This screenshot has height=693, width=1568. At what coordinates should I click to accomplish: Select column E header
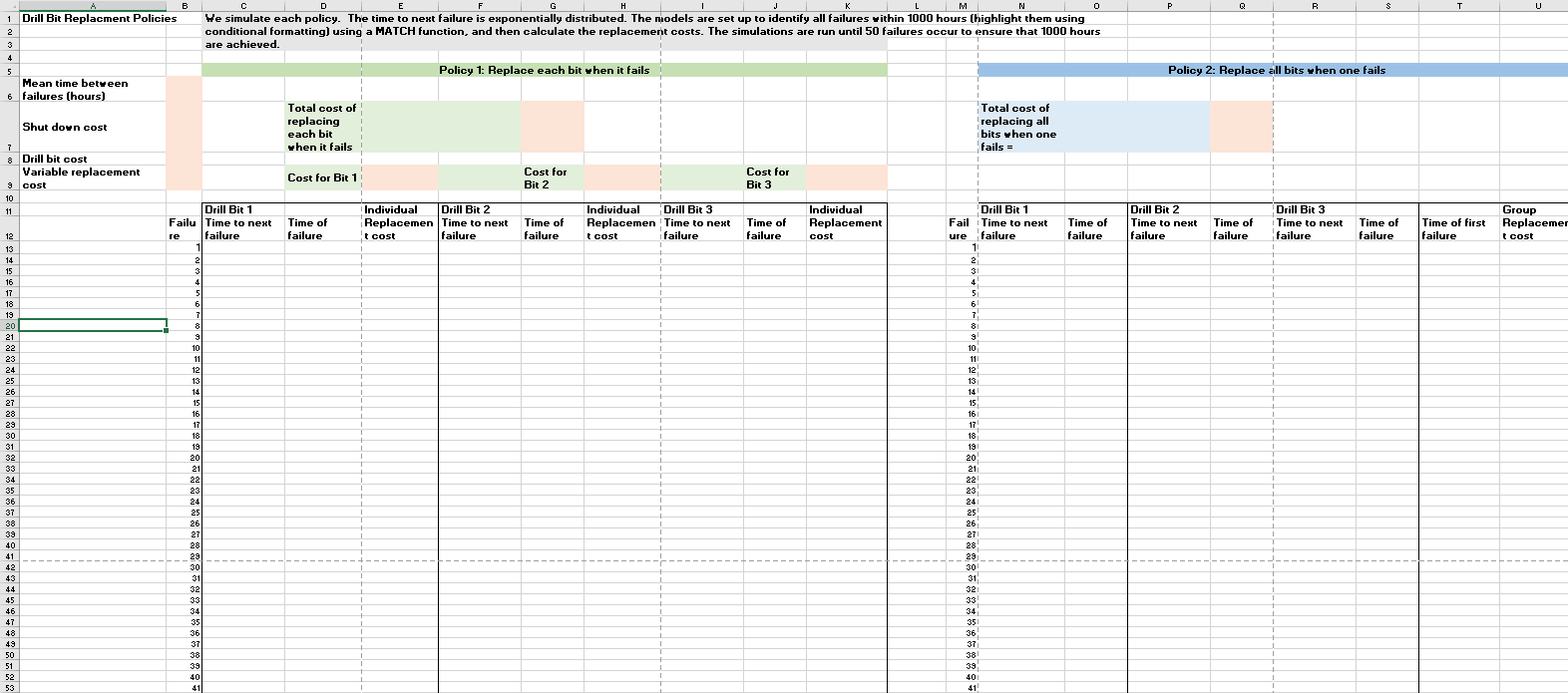click(400, 6)
